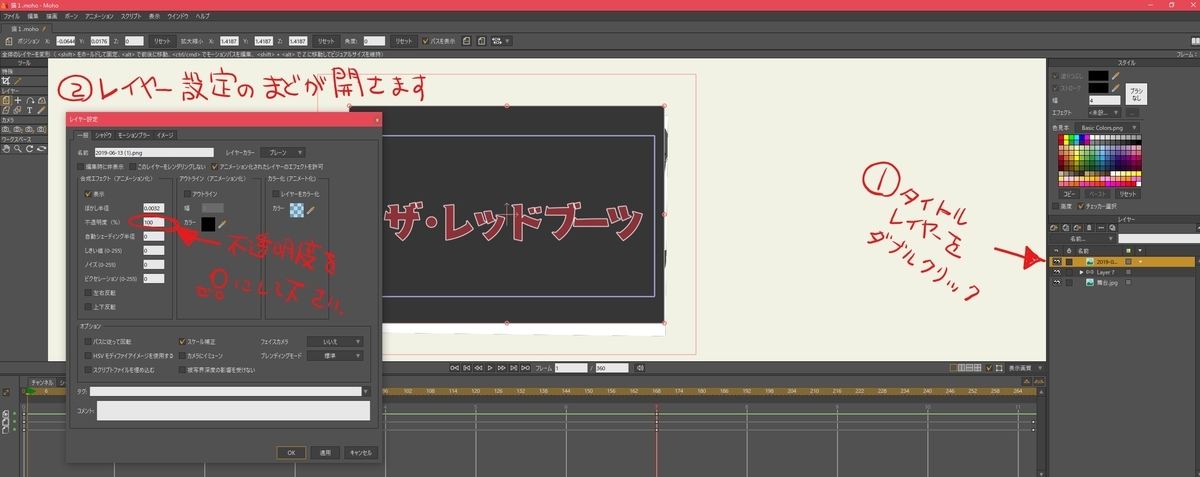
Task: Select the Transform Layer tool in Tools panel
Action: [x=5, y=100]
